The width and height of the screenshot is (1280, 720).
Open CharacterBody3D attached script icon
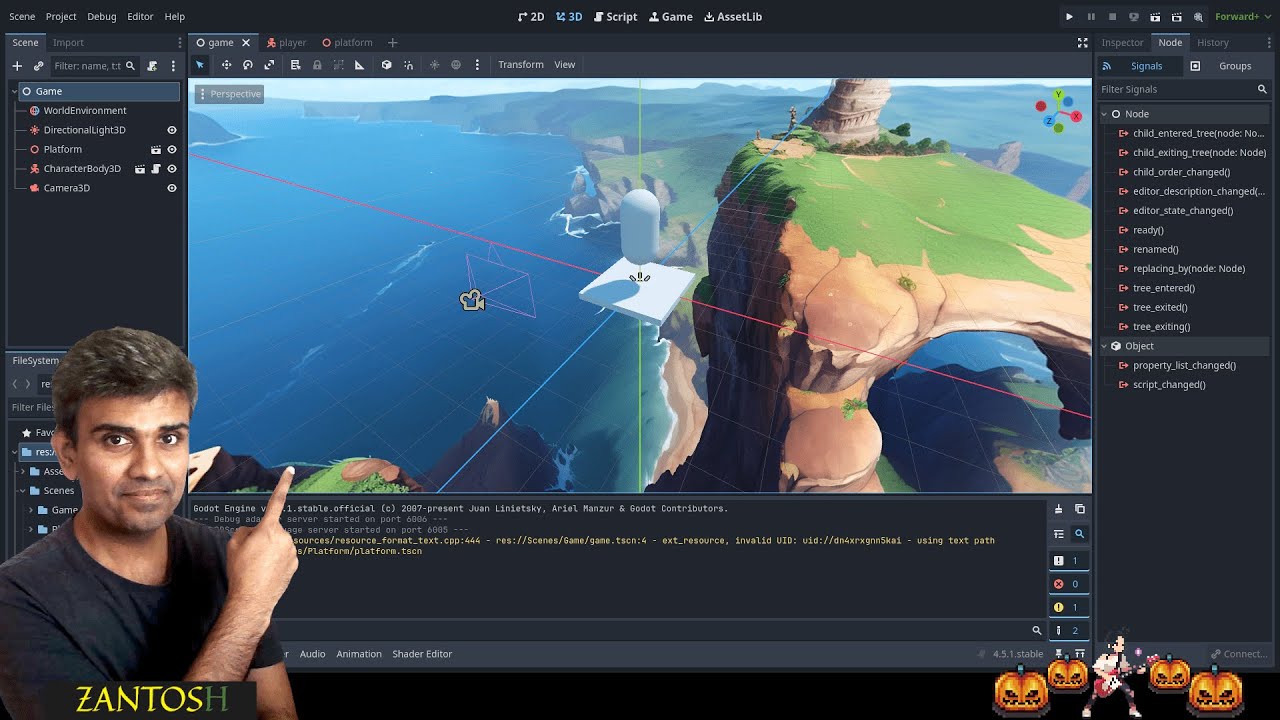click(155, 169)
